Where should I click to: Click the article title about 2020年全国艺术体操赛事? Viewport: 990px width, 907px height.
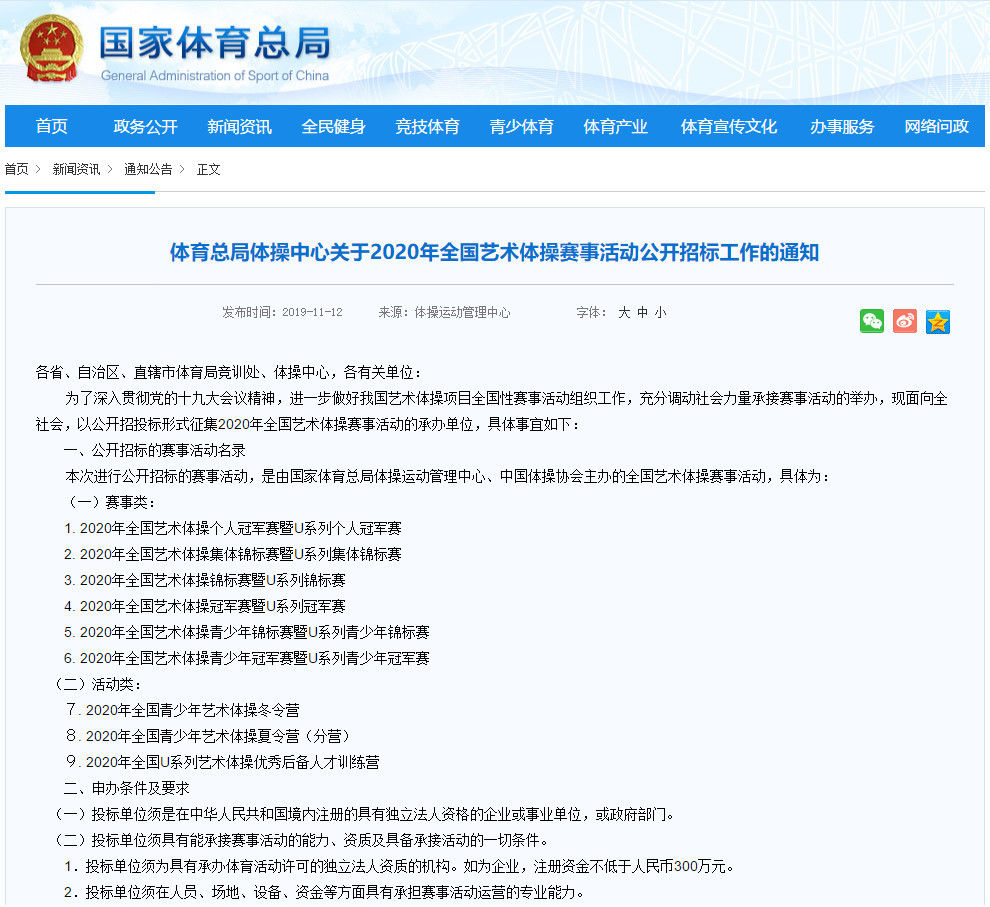[494, 252]
